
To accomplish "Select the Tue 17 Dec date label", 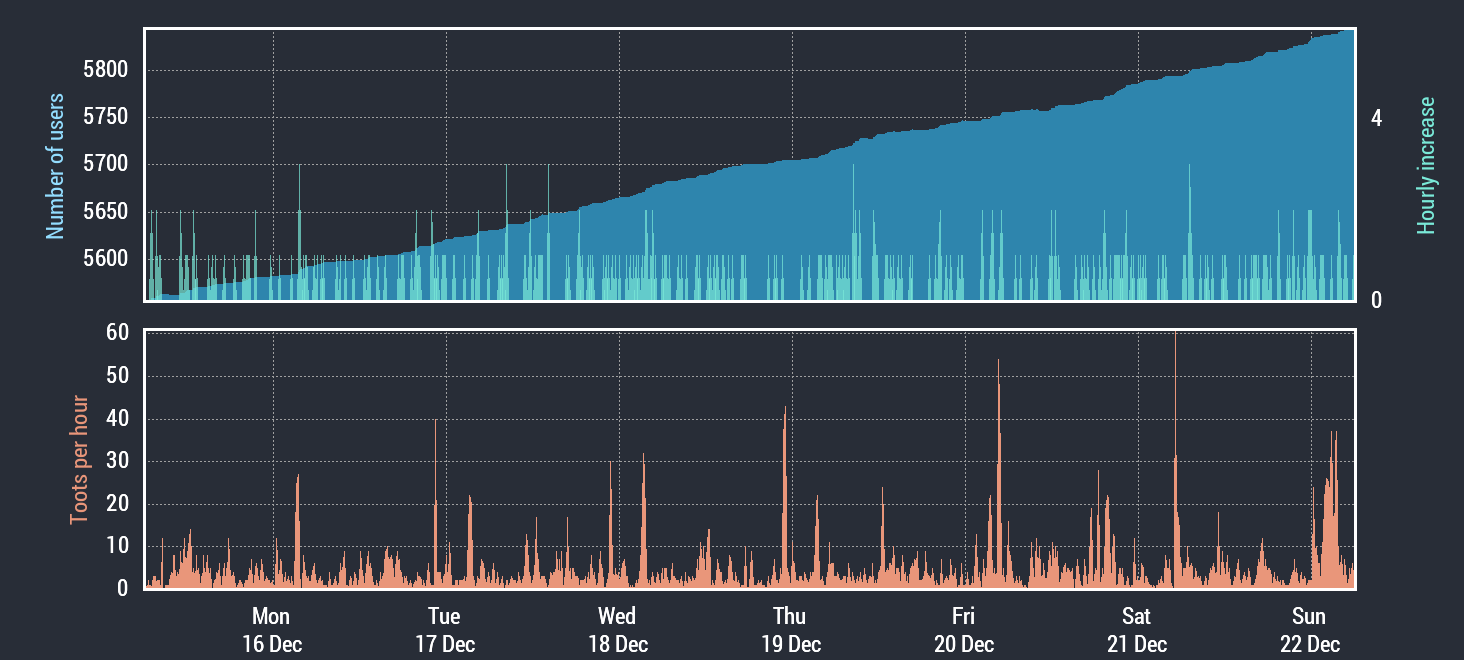I will pos(444,629).
